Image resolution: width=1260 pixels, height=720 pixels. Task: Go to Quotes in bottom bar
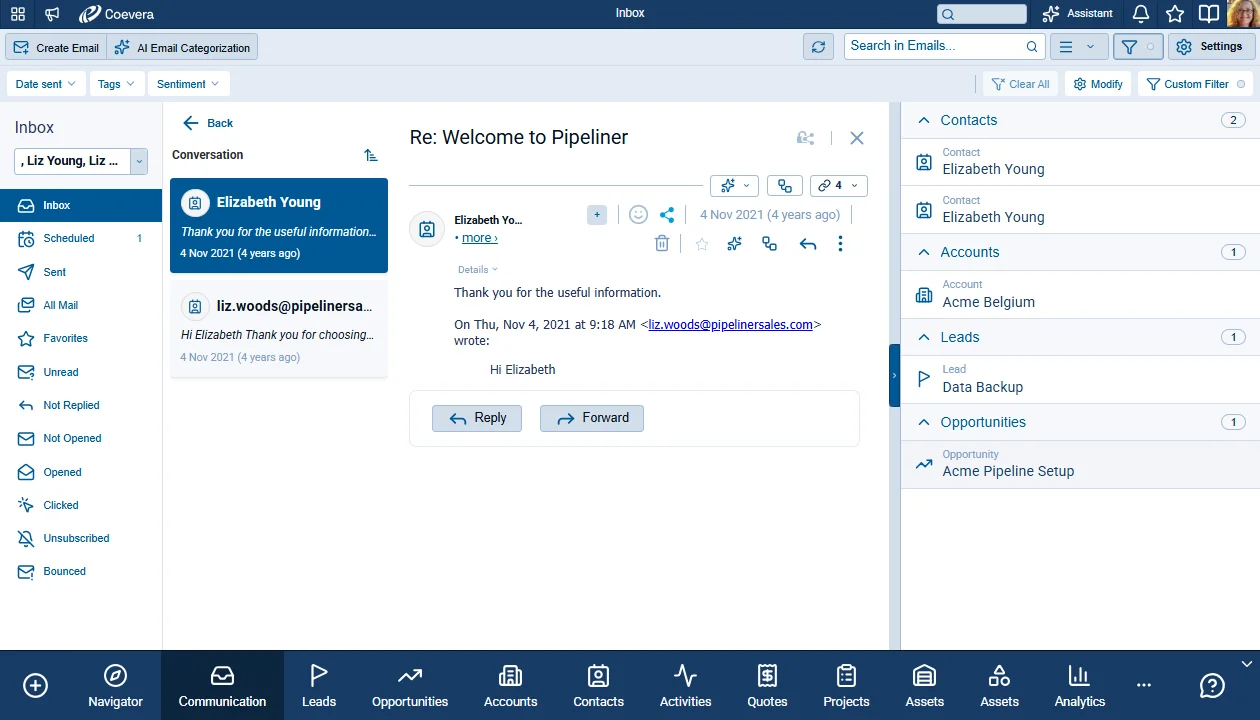coord(767,685)
